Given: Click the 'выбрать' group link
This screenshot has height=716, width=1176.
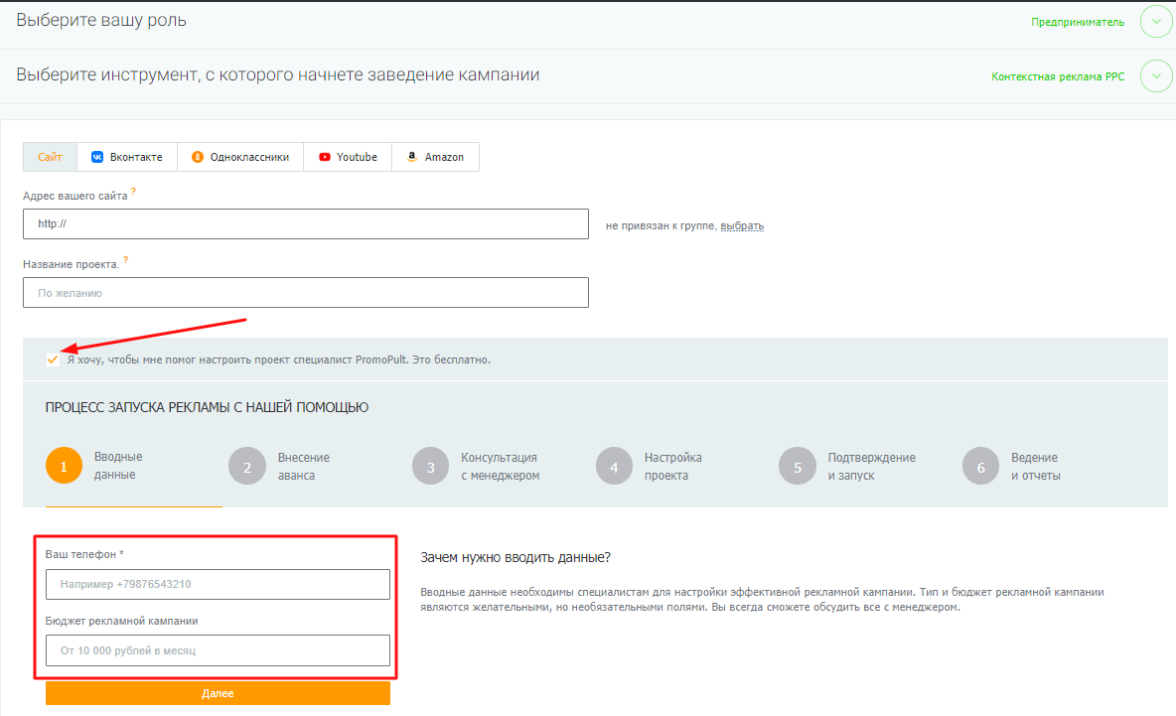Looking at the screenshot, I should pyautogui.click(x=742, y=226).
